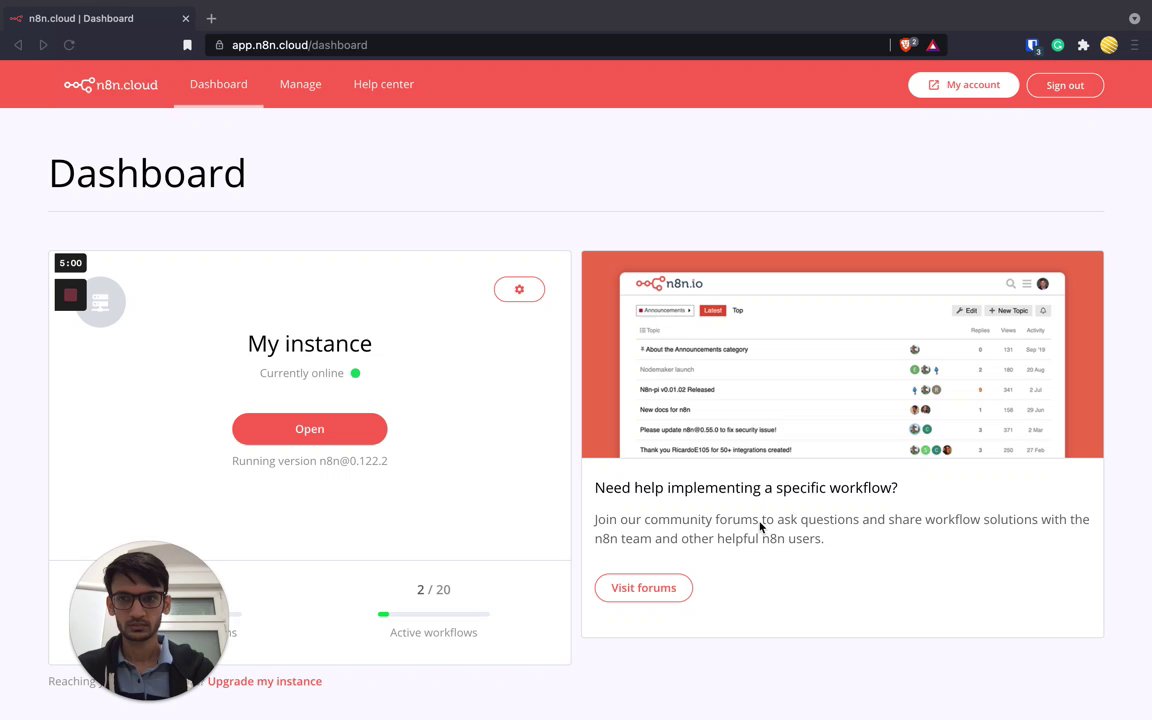Click the Dashboard page heading
1152x720 pixels.
tap(147, 173)
